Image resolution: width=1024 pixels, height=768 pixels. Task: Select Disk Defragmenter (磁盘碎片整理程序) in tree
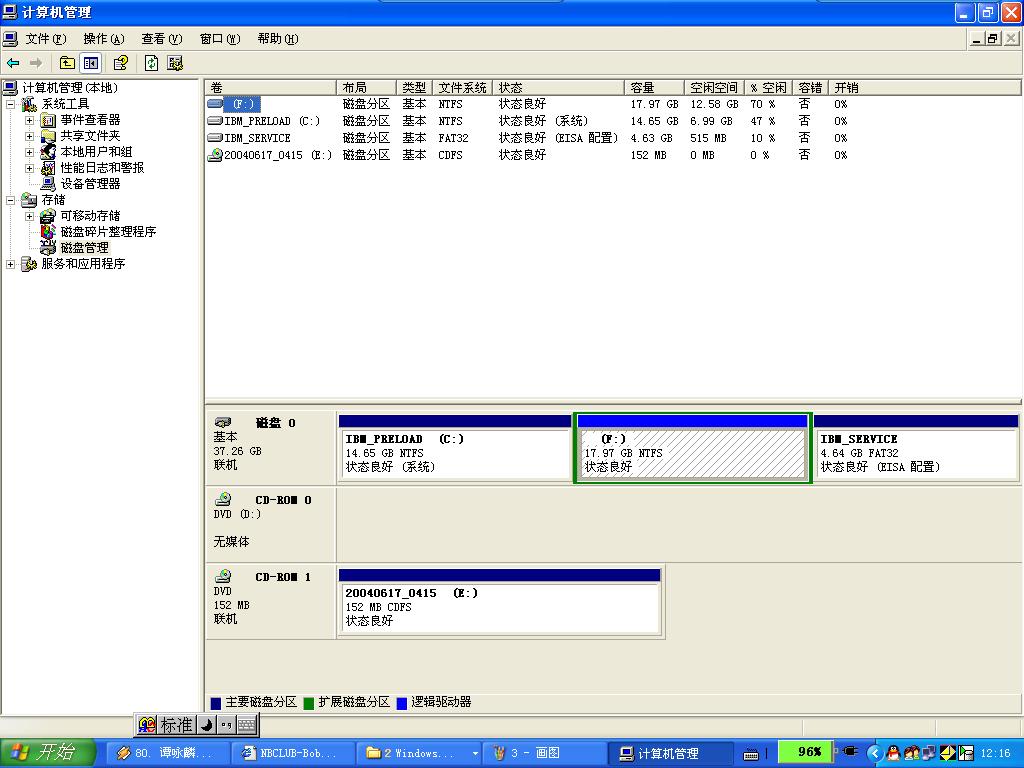pyautogui.click(x=108, y=232)
